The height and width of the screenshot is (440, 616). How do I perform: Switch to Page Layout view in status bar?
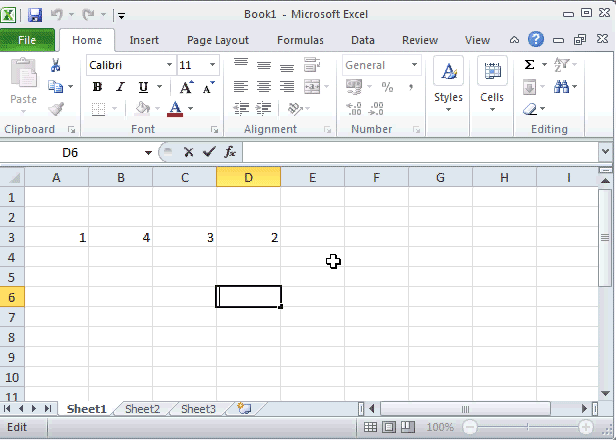coord(389,427)
